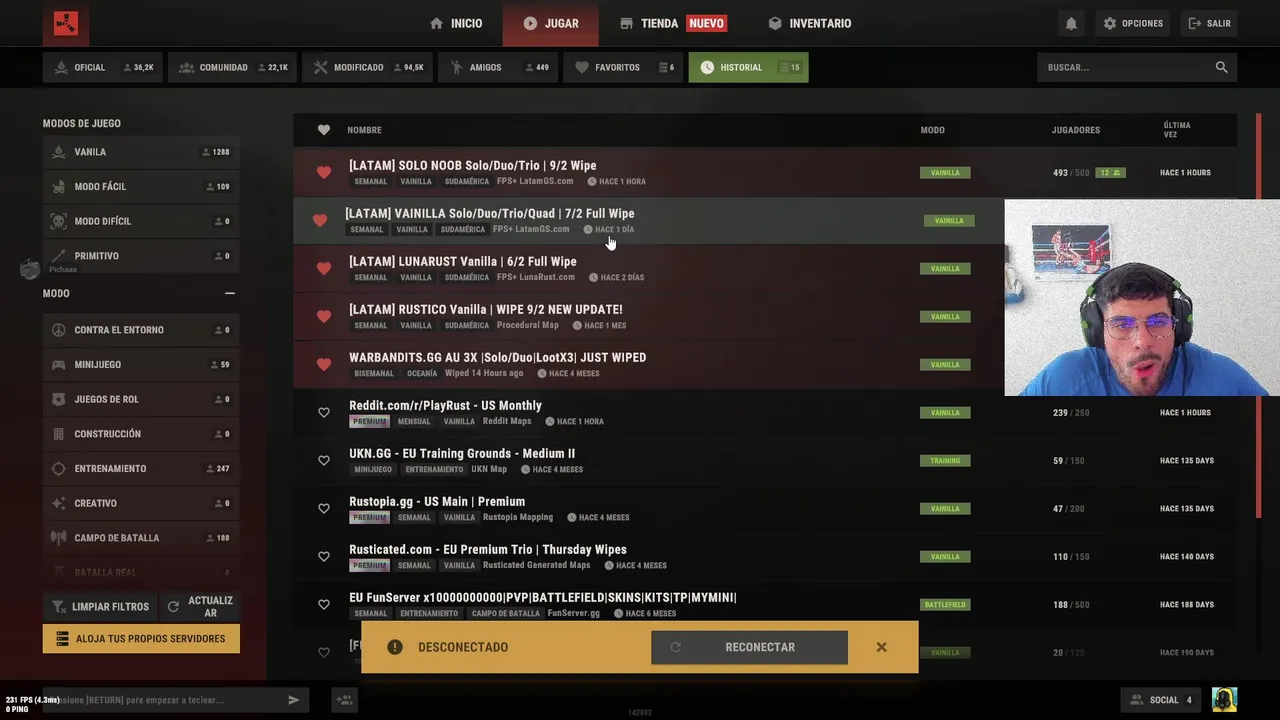The height and width of the screenshot is (720, 1280).
Task: Click the RECONECTAR button
Action: [x=749, y=647]
